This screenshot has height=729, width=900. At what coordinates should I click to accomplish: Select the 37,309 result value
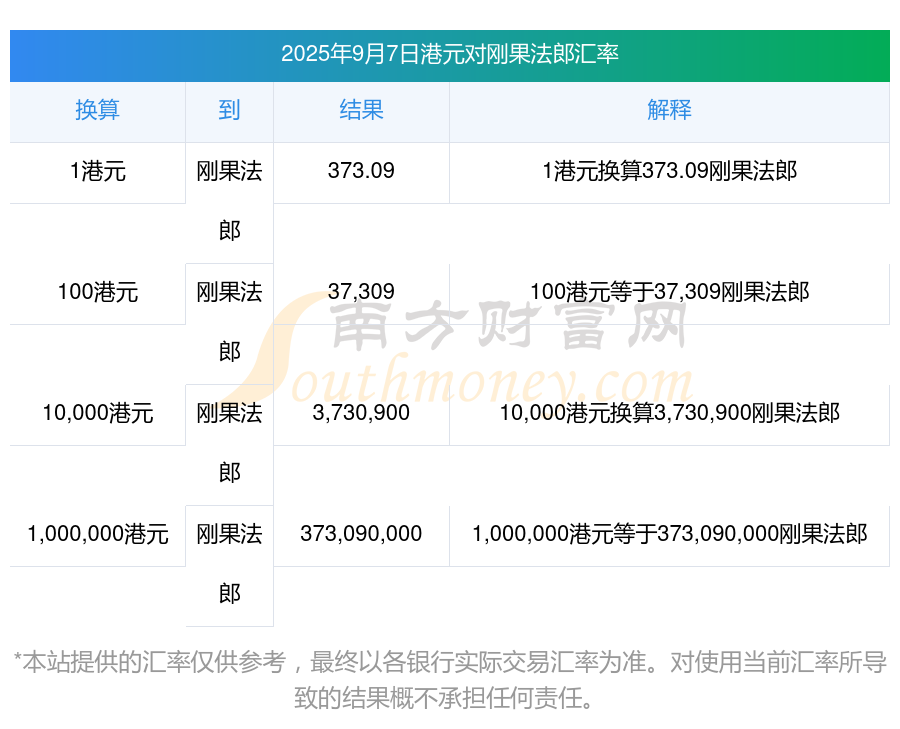(361, 292)
